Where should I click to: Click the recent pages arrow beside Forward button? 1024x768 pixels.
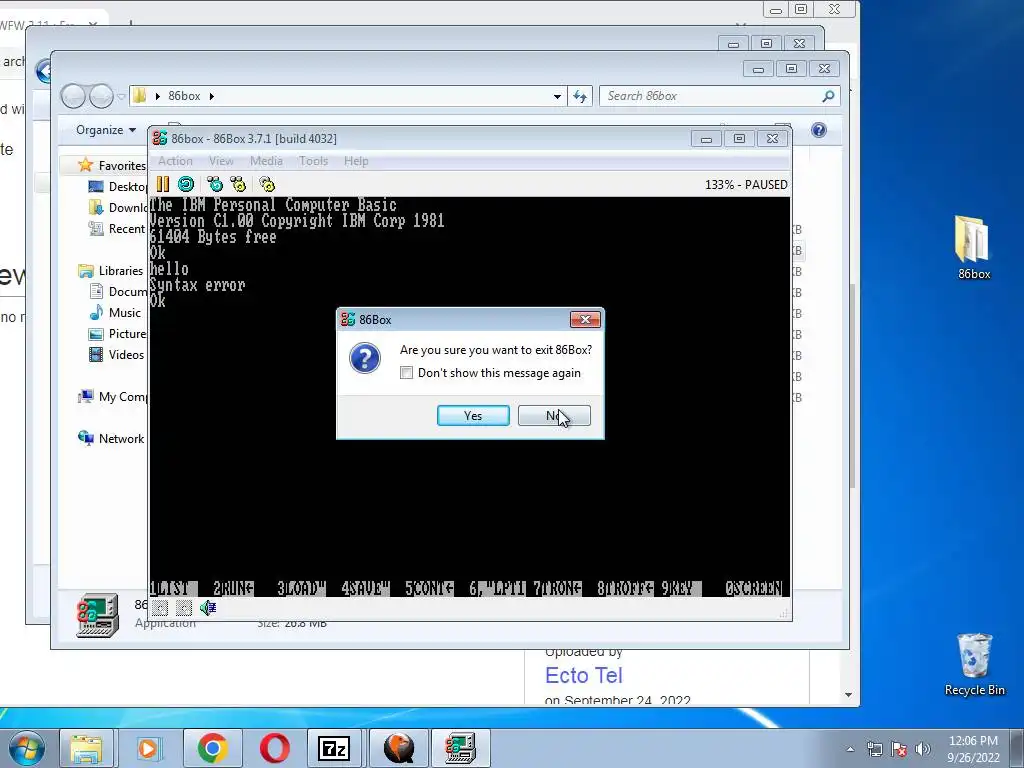pyautogui.click(x=121, y=97)
